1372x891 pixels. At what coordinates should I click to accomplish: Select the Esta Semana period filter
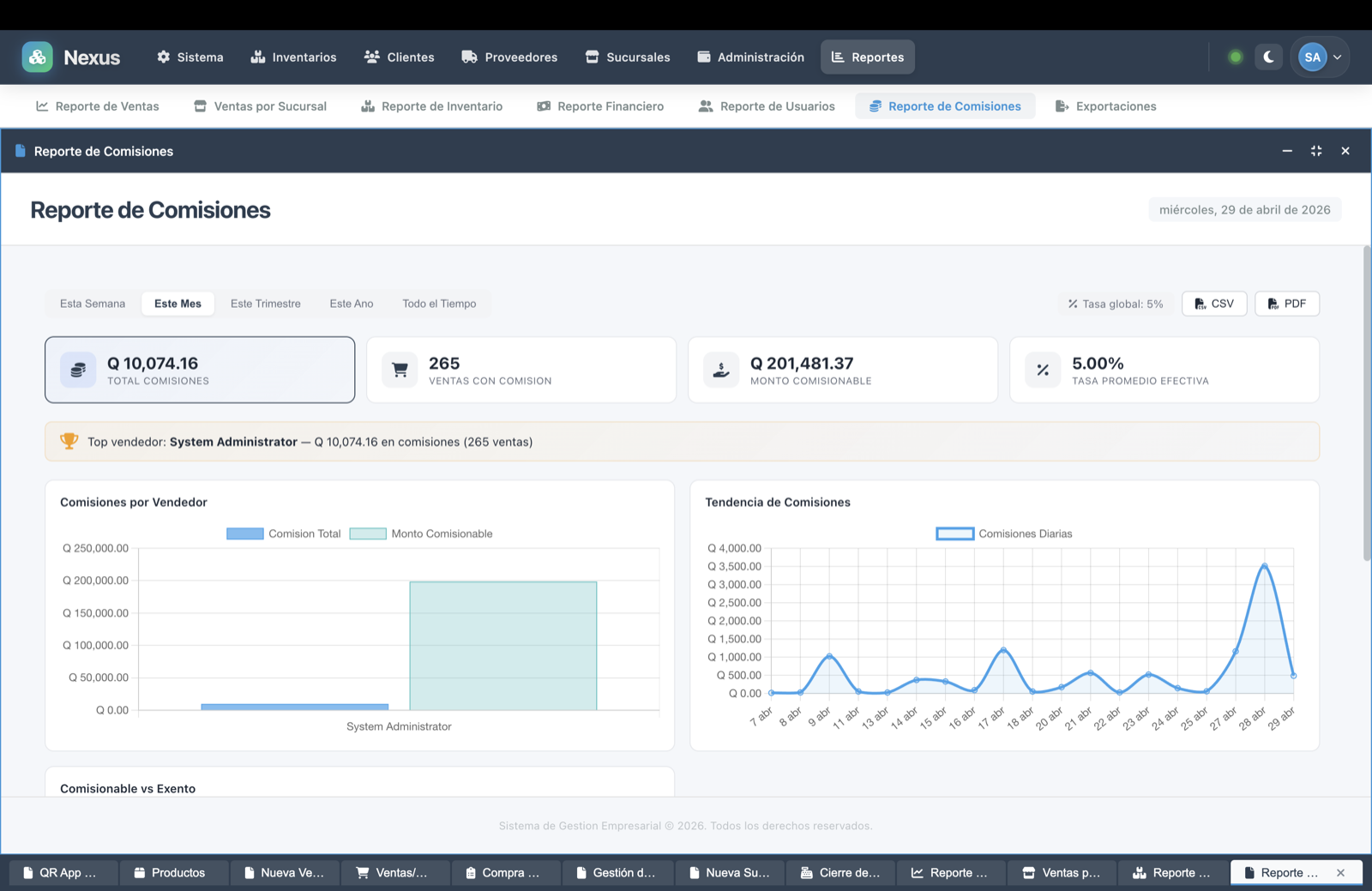click(93, 304)
